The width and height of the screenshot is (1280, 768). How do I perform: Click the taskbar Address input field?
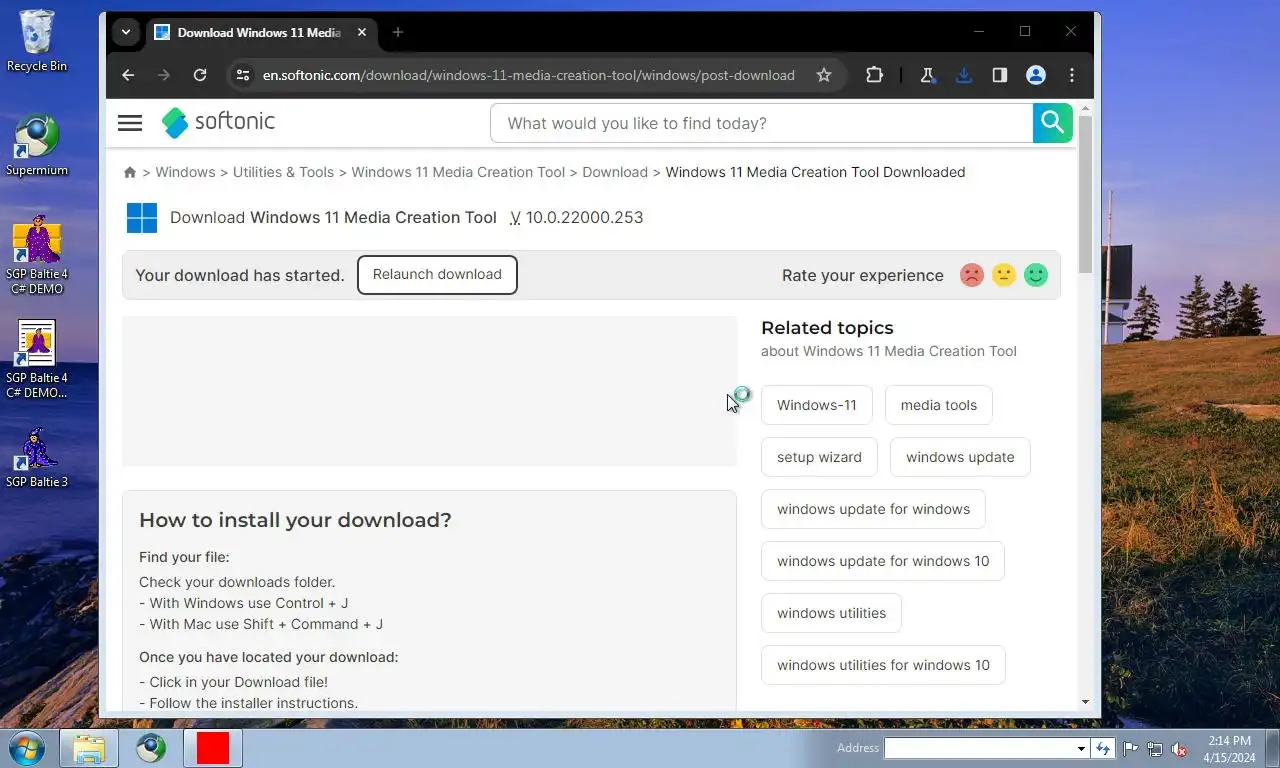point(979,748)
